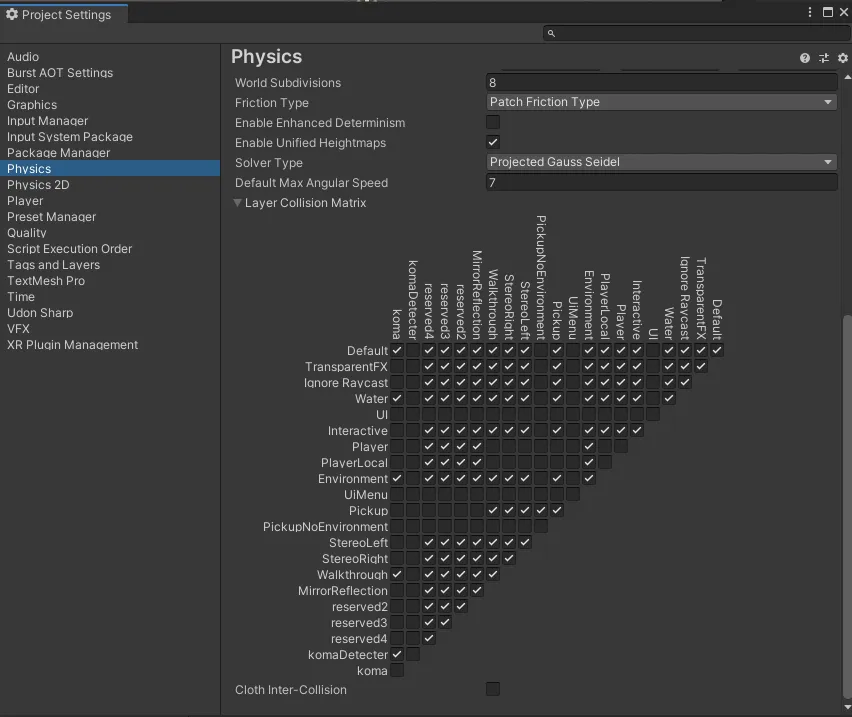Viewport: 852px width, 717px height.
Task: Select Preset Manager category
Action: 110,217
